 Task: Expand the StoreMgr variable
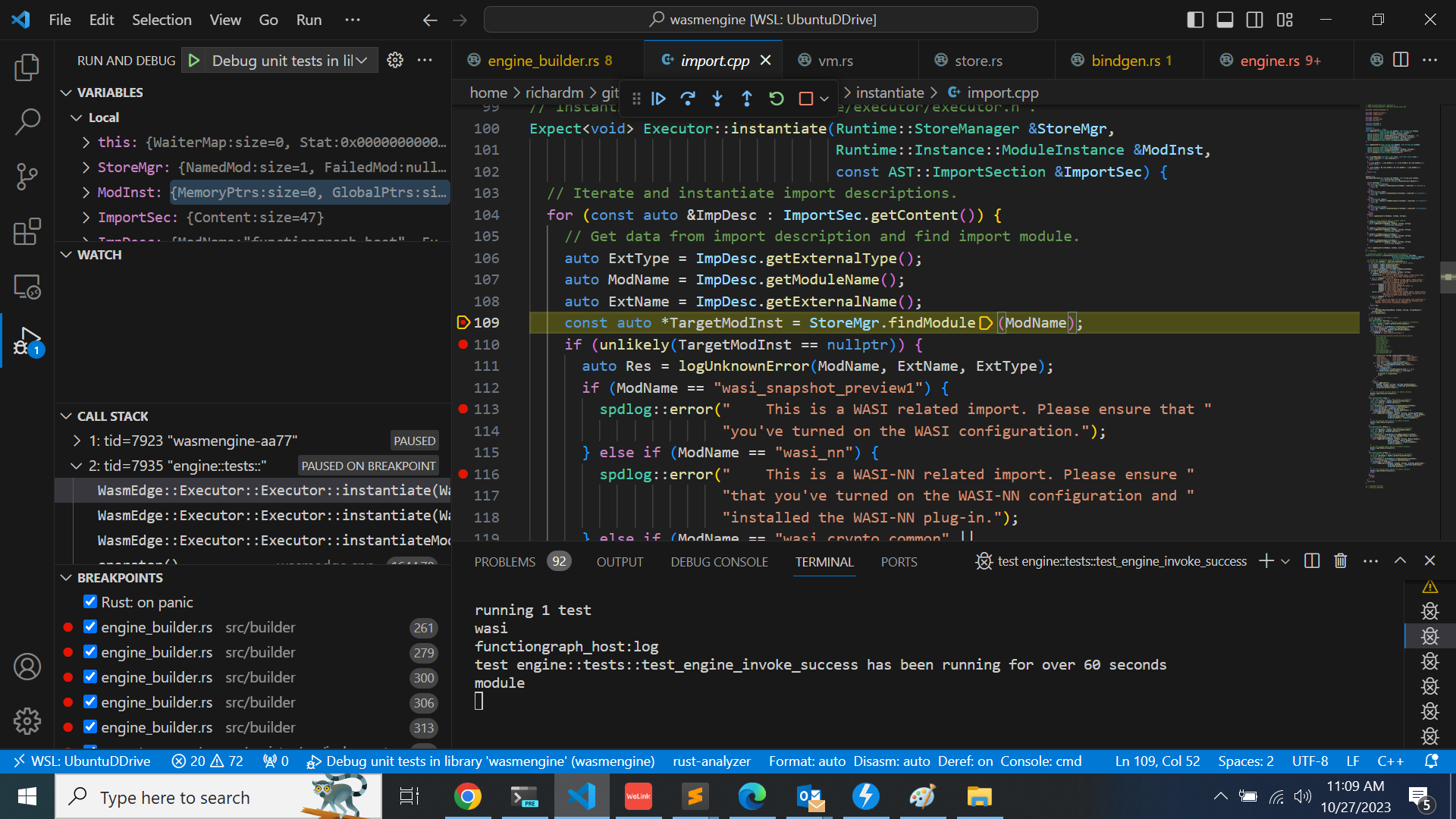[85, 167]
